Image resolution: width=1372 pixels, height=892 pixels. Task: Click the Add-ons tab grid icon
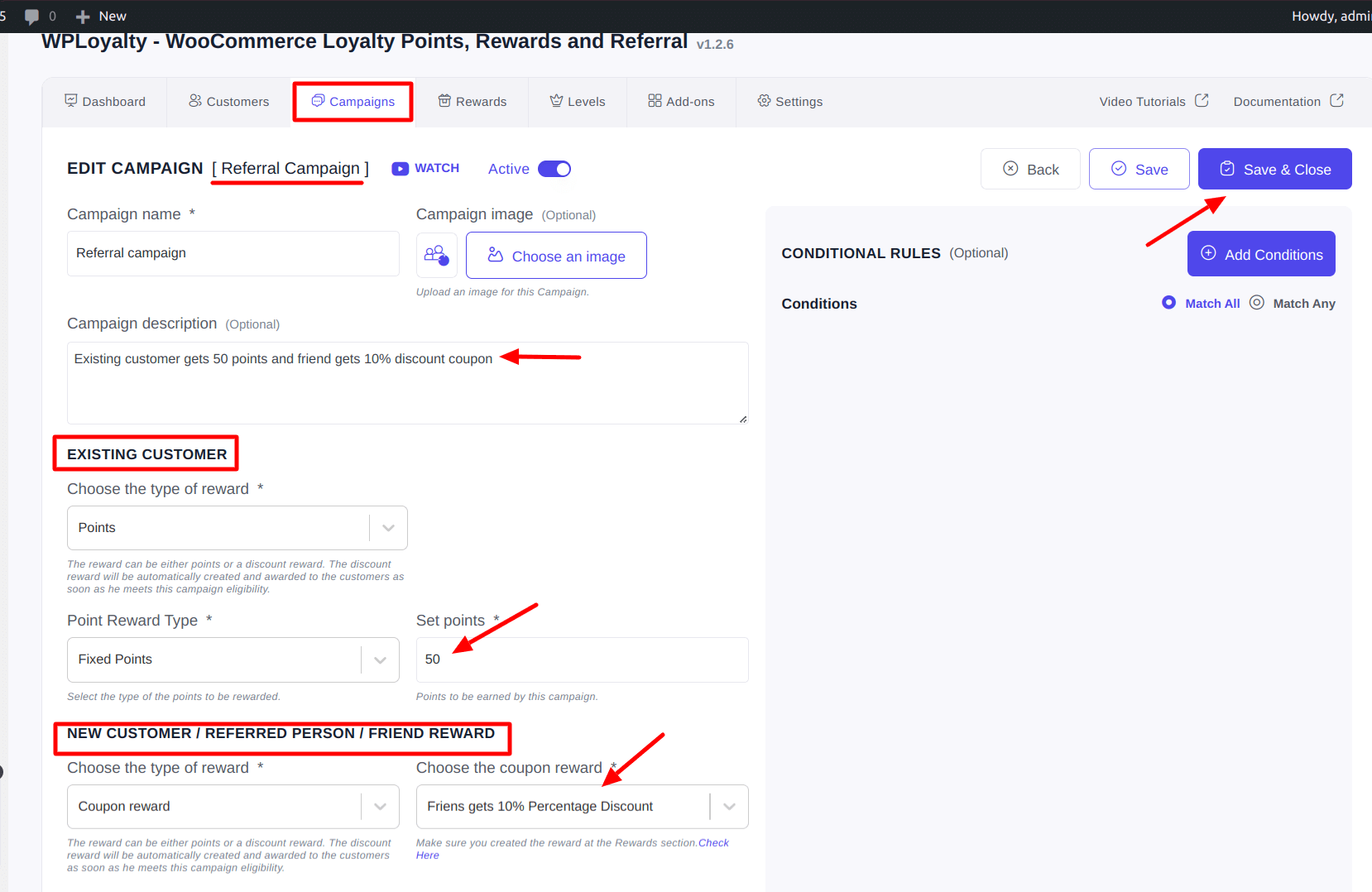pos(655,100)
